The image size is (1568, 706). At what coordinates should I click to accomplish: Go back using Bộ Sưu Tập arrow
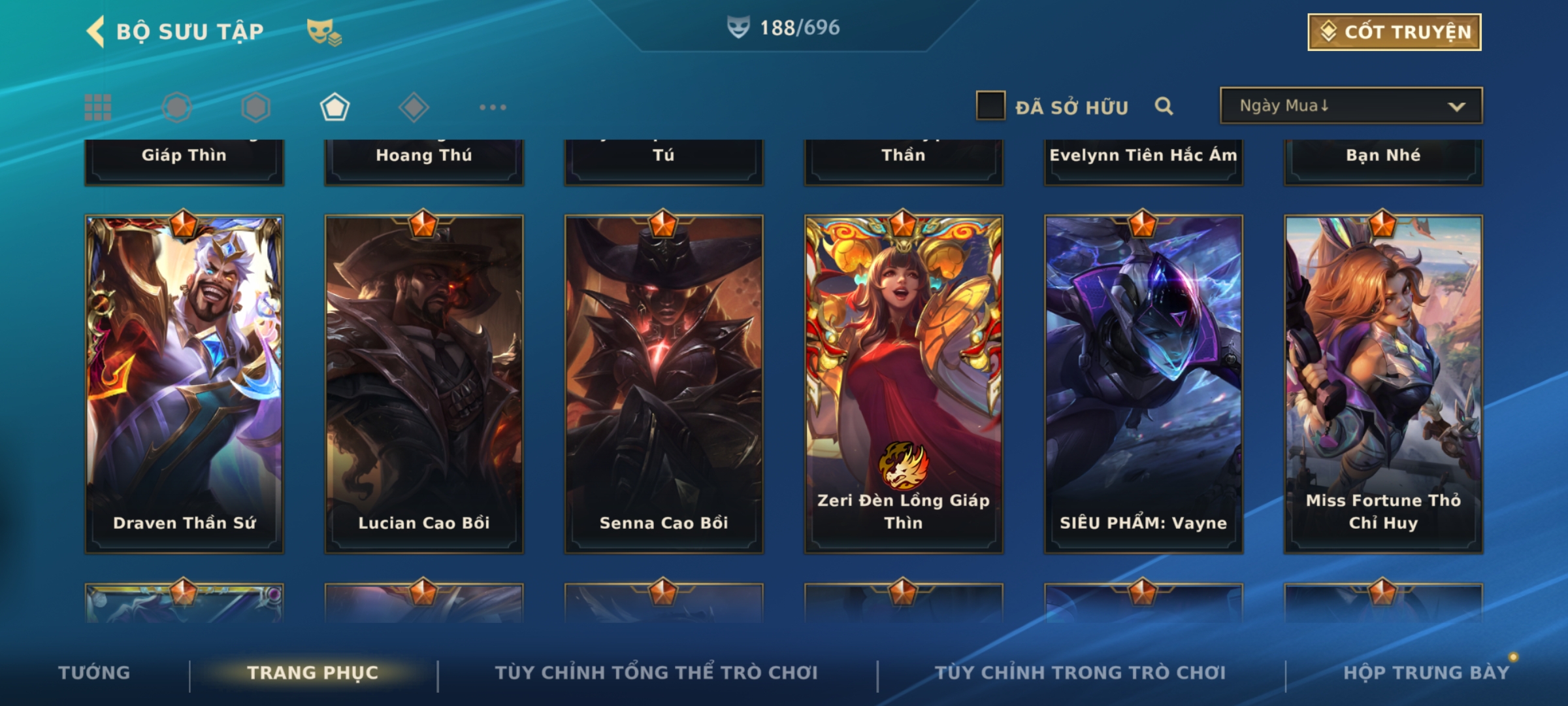96,31
